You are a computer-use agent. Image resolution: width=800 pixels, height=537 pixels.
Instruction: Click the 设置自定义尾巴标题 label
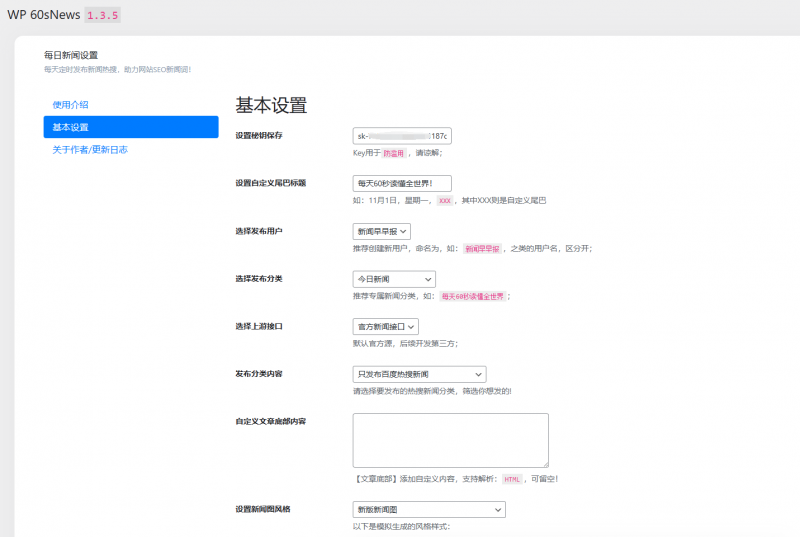pyautogui.click(x=270, y=183)
